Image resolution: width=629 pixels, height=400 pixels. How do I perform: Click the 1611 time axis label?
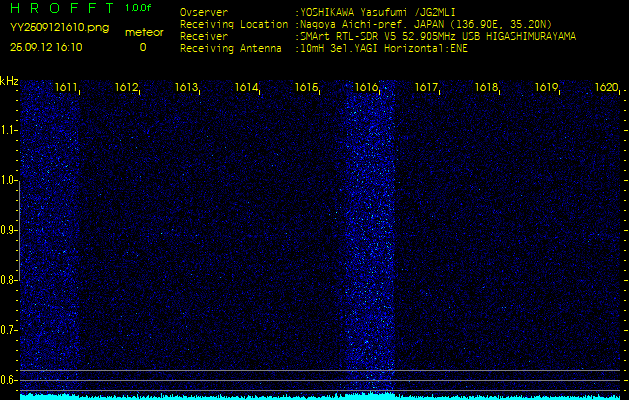pos(67,87)
